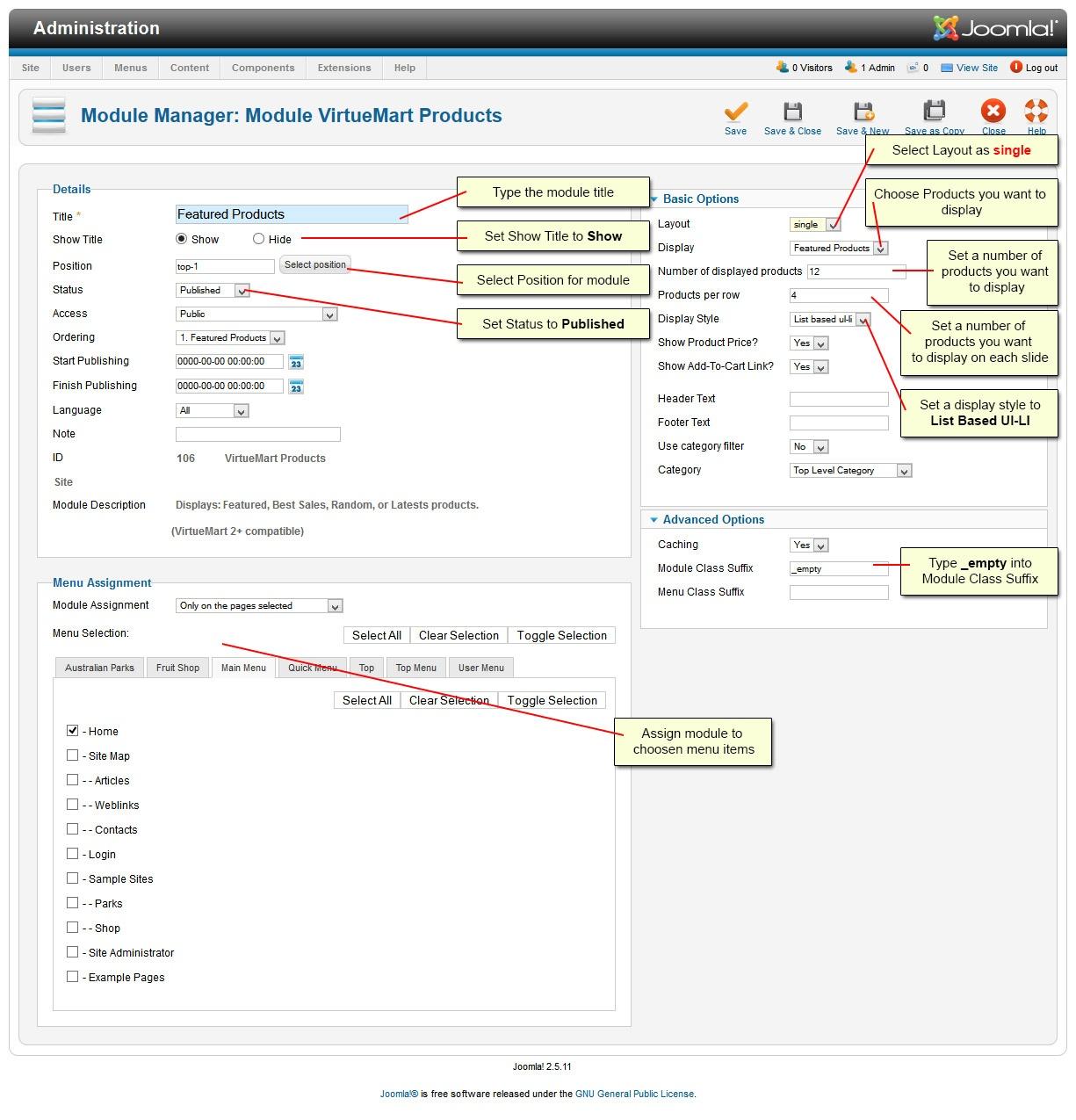Screen dimensions: 1076x1120
Task: Check the Login menu item
Action: pyautogui.click(x=73, y=853)
